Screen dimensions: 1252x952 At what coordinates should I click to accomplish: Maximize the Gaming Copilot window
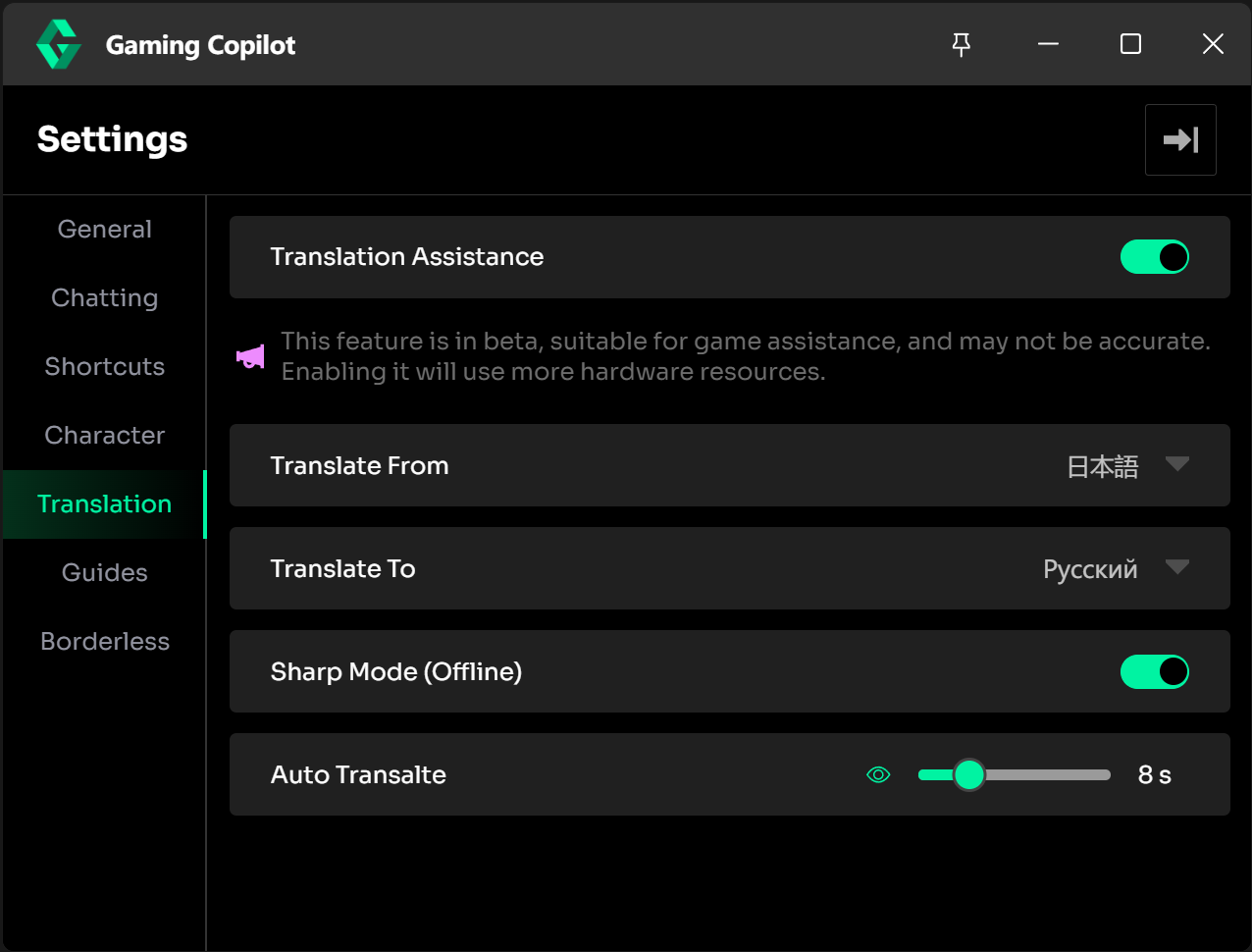coord(1130,44)
